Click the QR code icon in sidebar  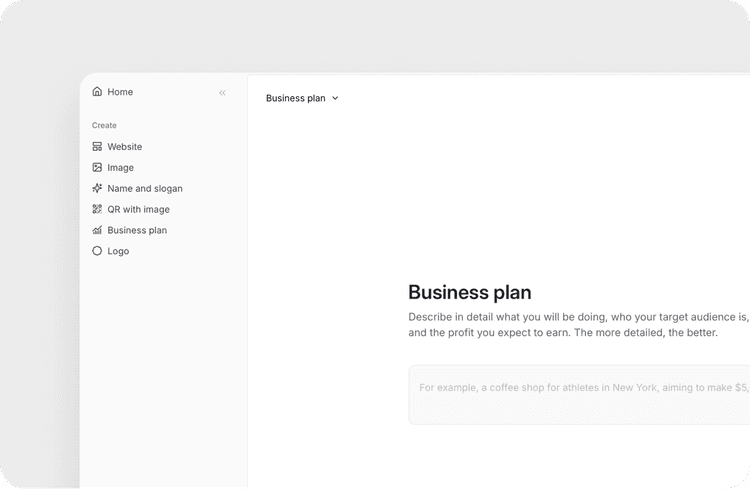(97, 210)
